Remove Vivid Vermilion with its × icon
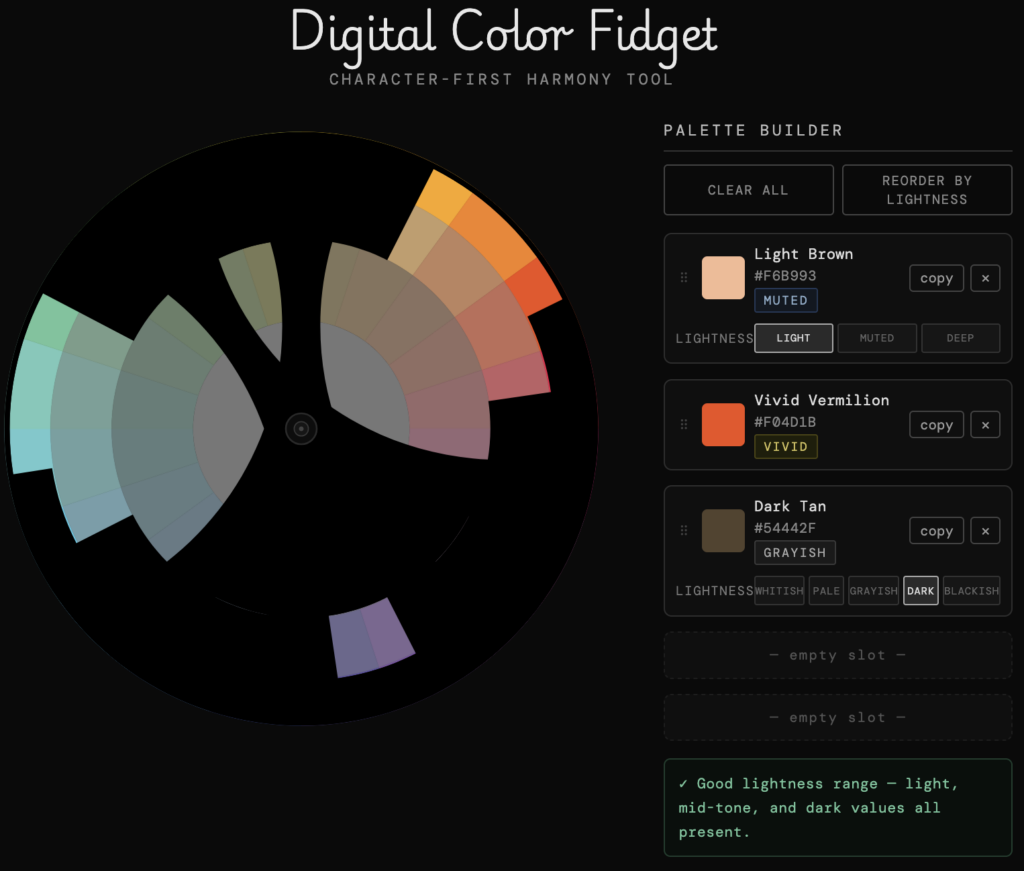1024x871 pixels. pyautogui.click(x=985, y=425)
